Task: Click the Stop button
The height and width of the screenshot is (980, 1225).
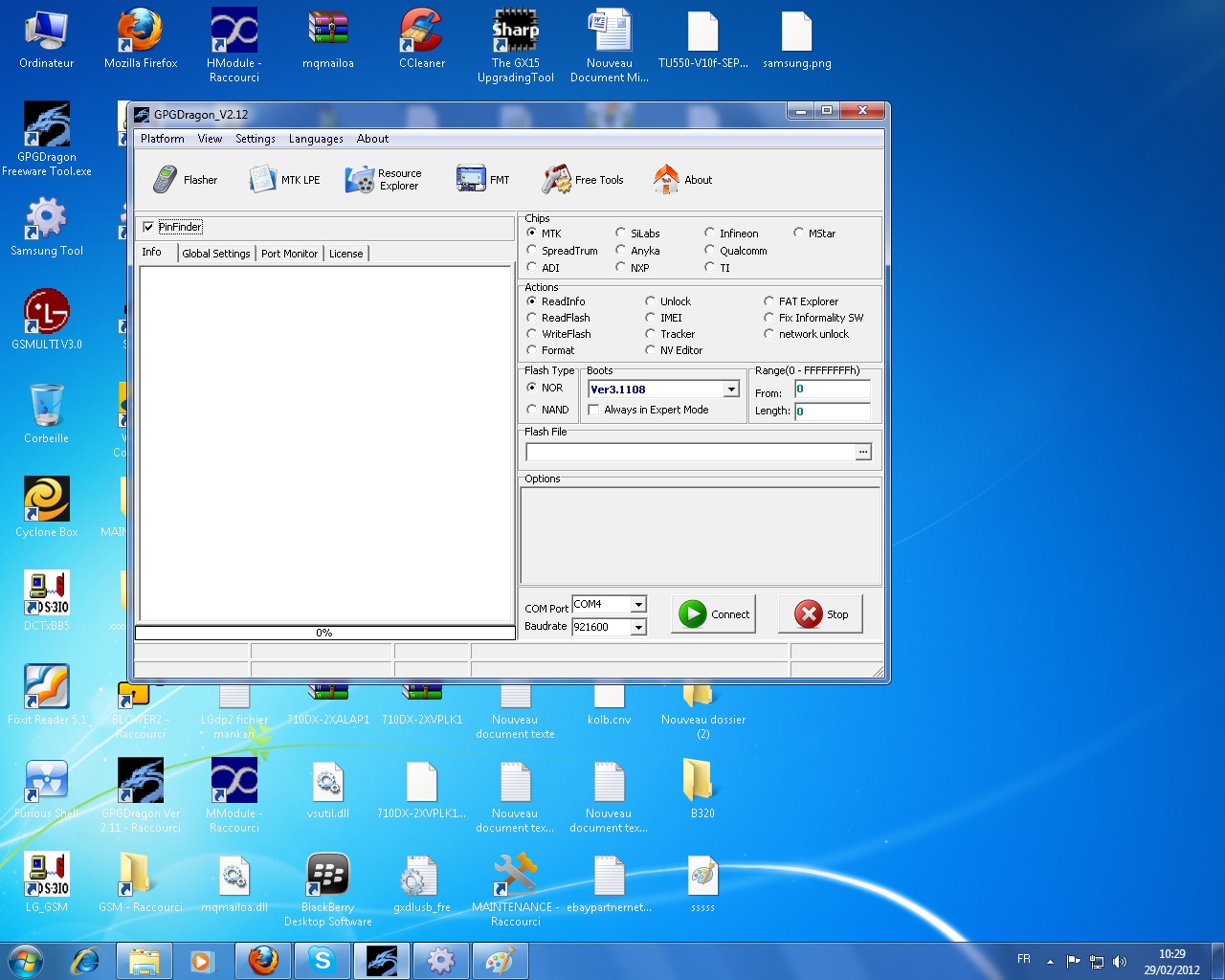Action: coord(820,613)
